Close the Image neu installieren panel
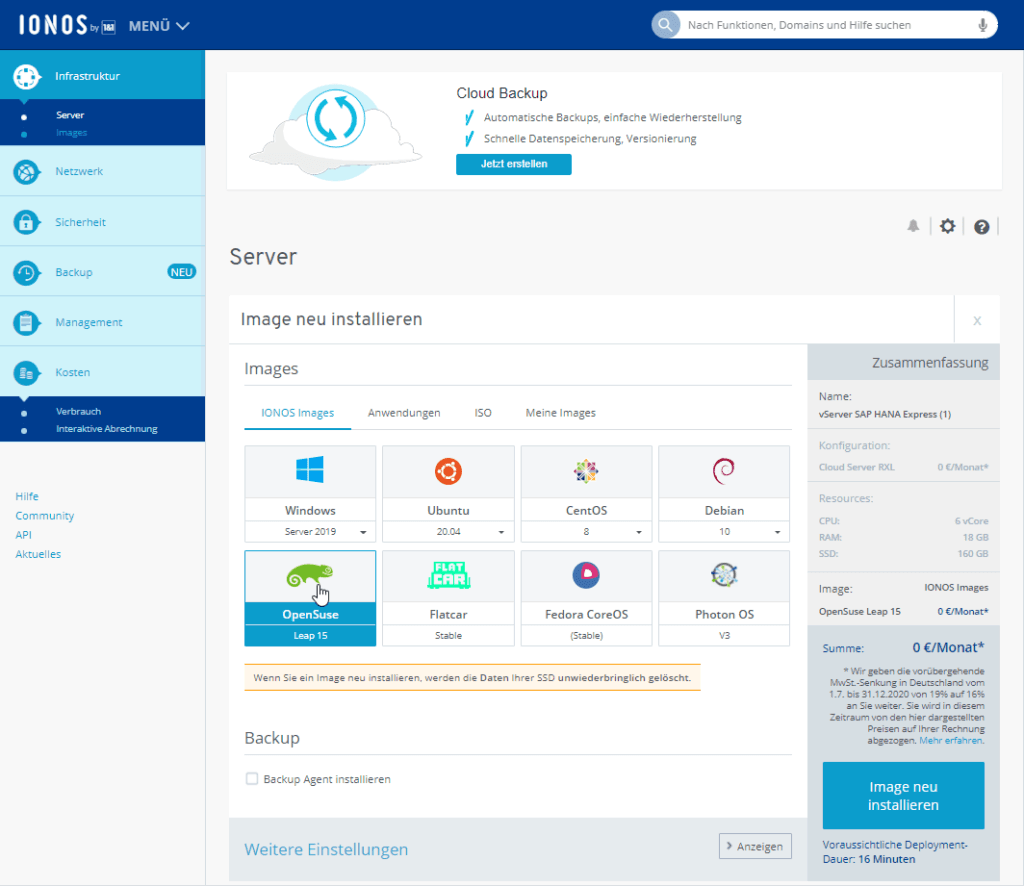 [977, 321]
